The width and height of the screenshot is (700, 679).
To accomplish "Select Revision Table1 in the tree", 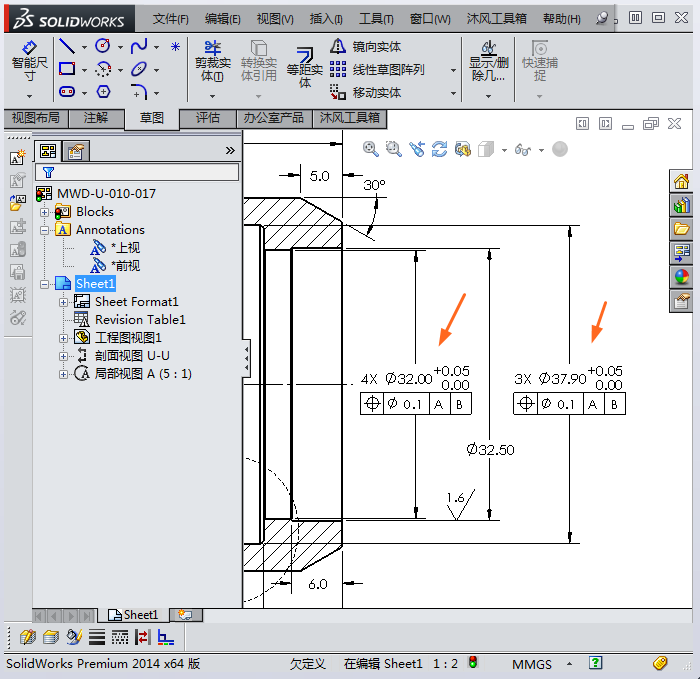I will (x=139, y=320).
